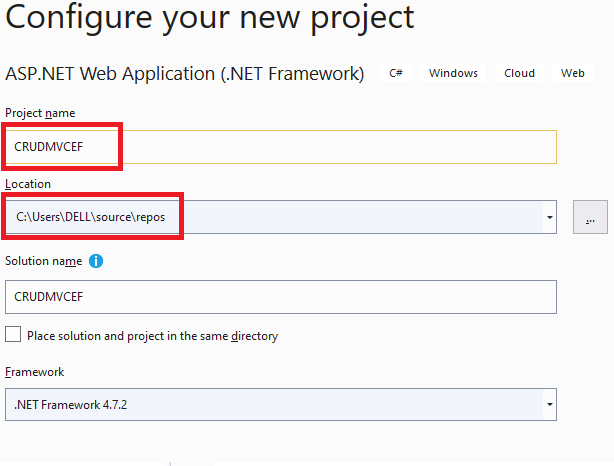The width and height of the screenshot is (614, 466).
Task: Click into the Project name field CRUDMVCEF
Action: click(x=281, y=147)
